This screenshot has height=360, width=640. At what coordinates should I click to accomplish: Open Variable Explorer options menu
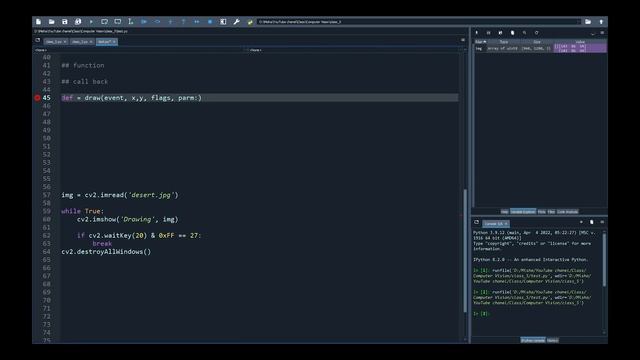pyautogui.click(x=602, y=33)
